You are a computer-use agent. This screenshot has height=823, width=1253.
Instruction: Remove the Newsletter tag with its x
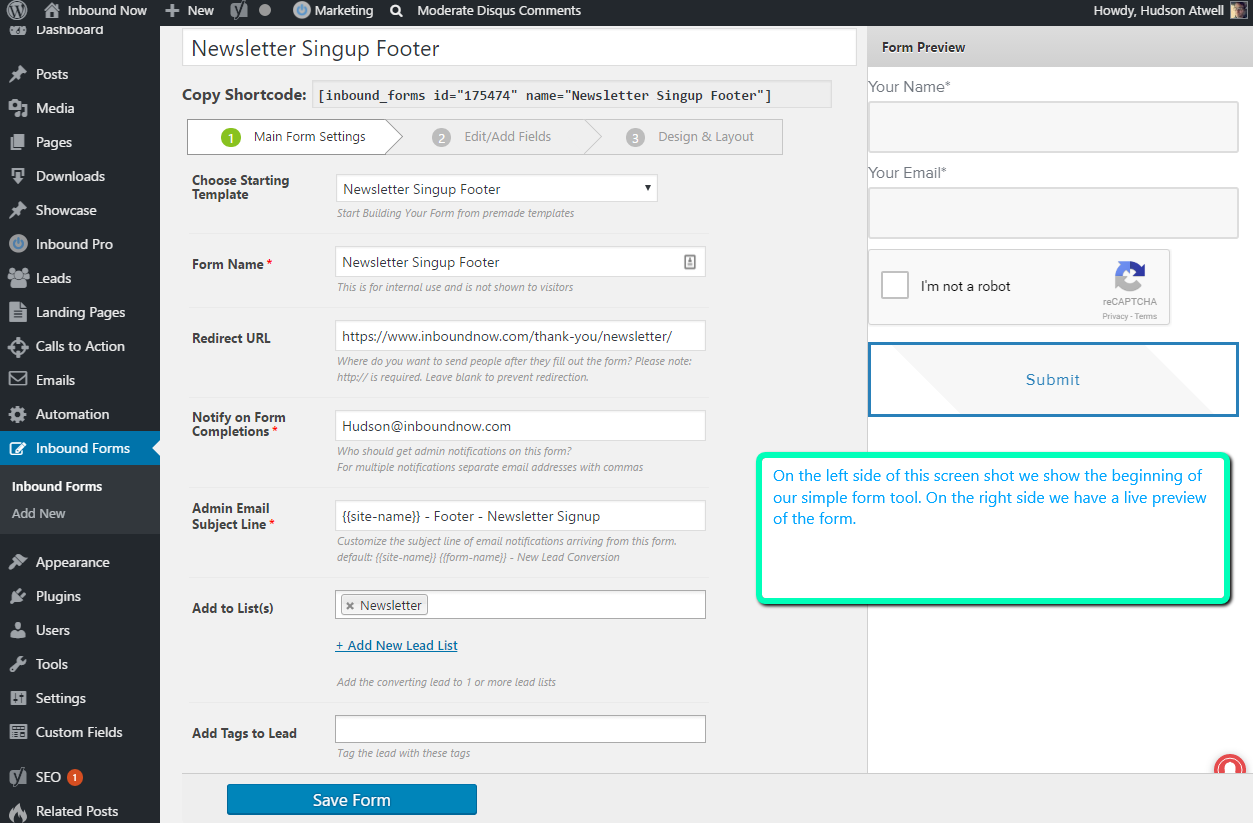coord(350,605)
